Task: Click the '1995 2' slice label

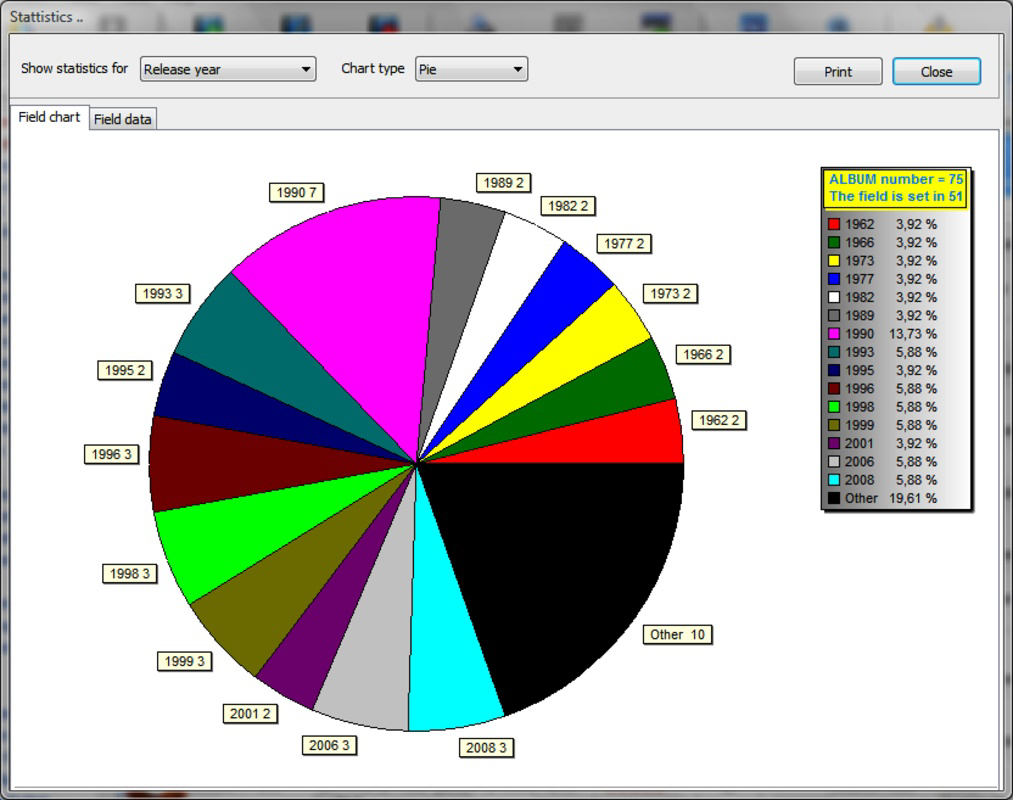Action: tap(125, 370)
